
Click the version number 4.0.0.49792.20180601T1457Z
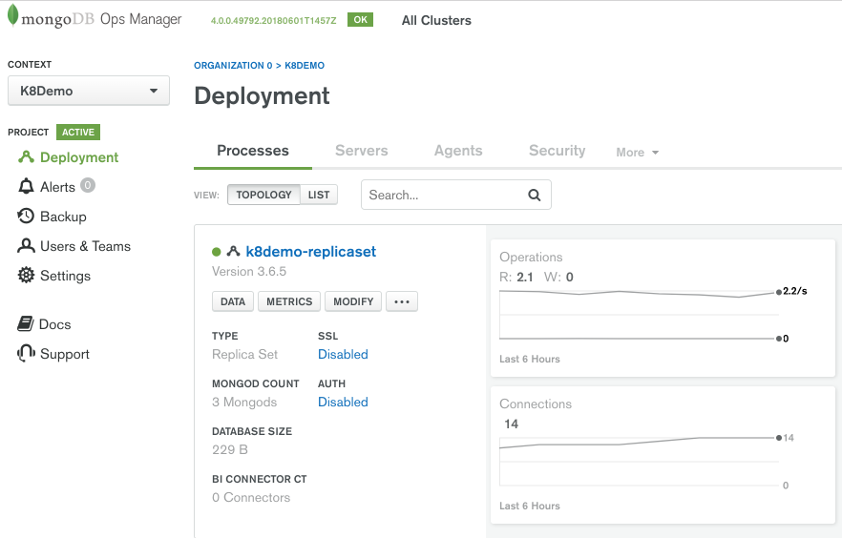273,20
